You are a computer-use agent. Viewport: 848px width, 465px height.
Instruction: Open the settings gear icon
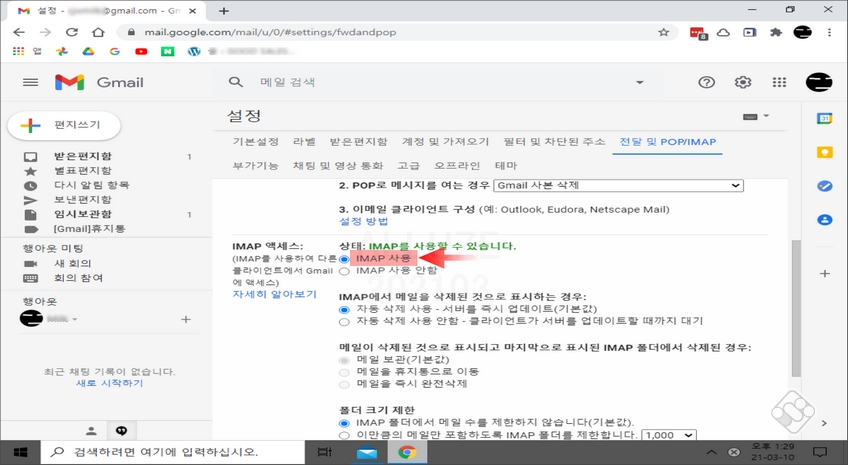[x=743, y=82]
